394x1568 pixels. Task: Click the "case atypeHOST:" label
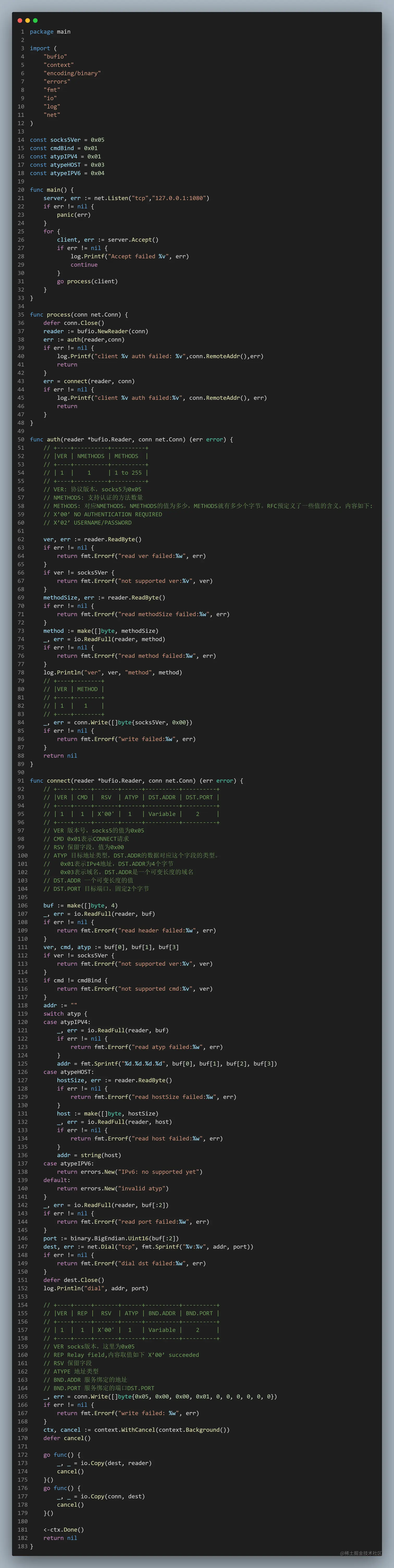click(x=69, y=1072)
